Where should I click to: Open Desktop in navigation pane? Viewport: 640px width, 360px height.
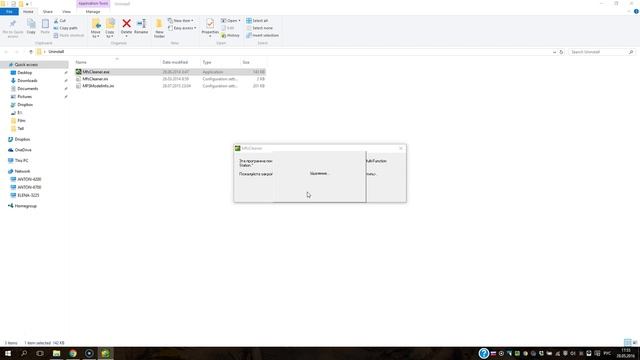click(x=24, y=73)
